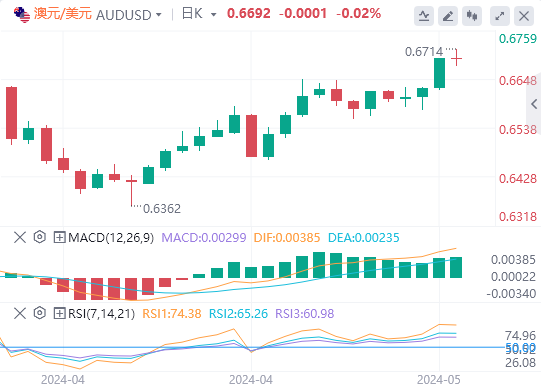Open the indicator line chart icon
The image size is (541, 392).
click(424, 16)
